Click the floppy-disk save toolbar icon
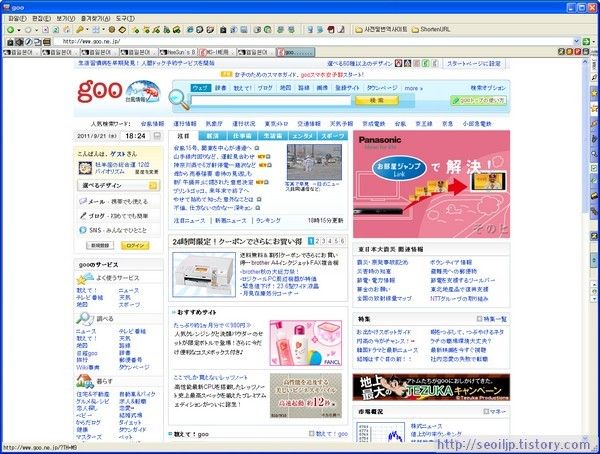 pyautogui.click(x=244, y=30)
